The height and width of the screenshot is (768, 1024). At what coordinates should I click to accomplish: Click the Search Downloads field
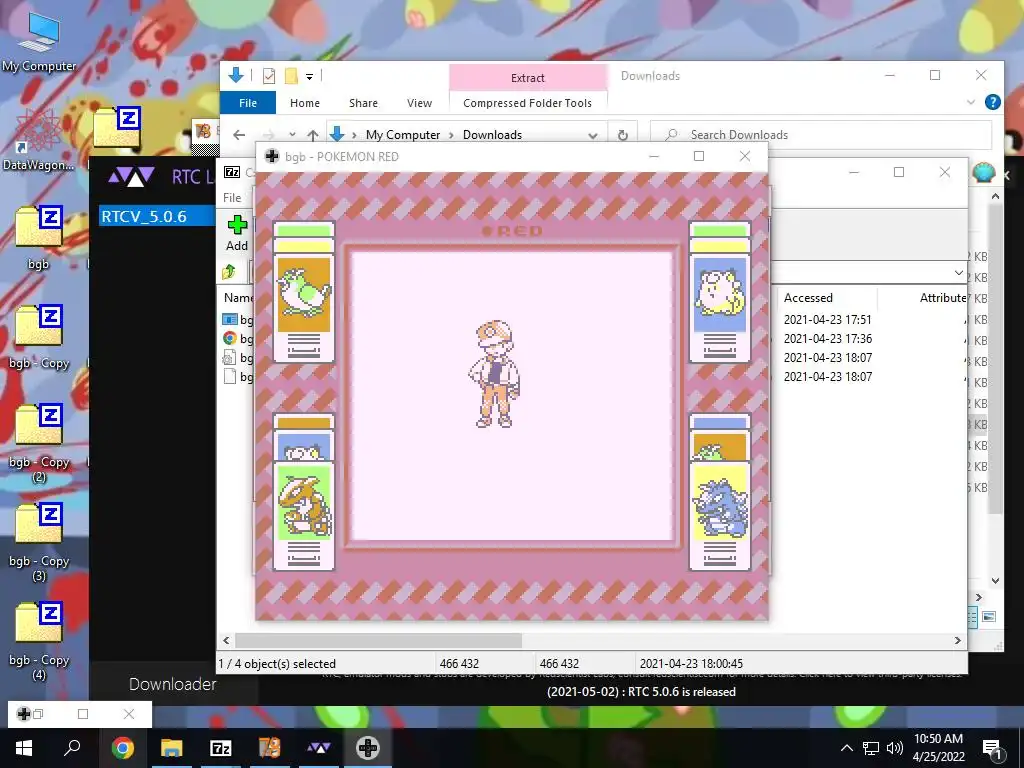821,135
